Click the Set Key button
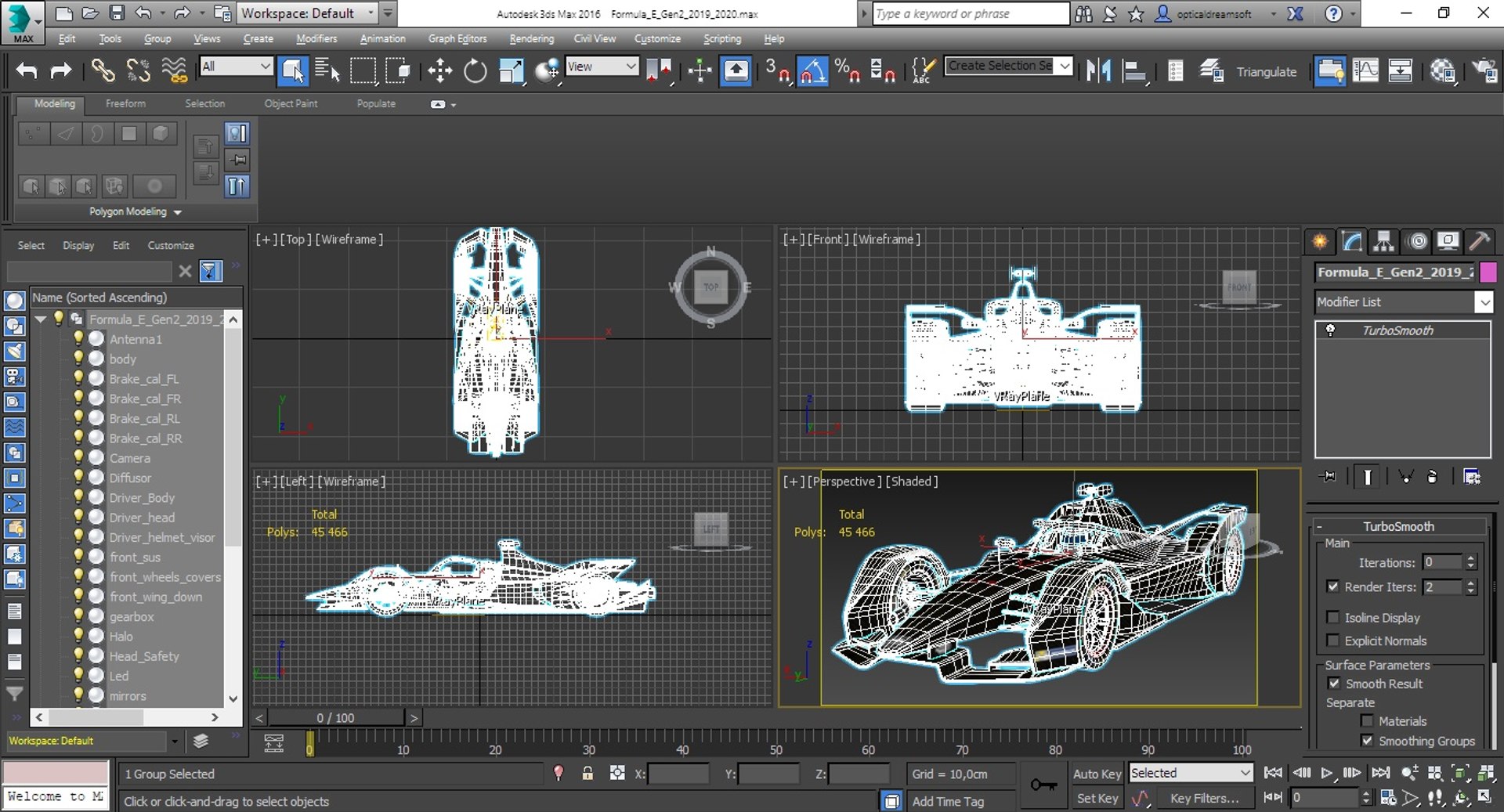 1097,799
